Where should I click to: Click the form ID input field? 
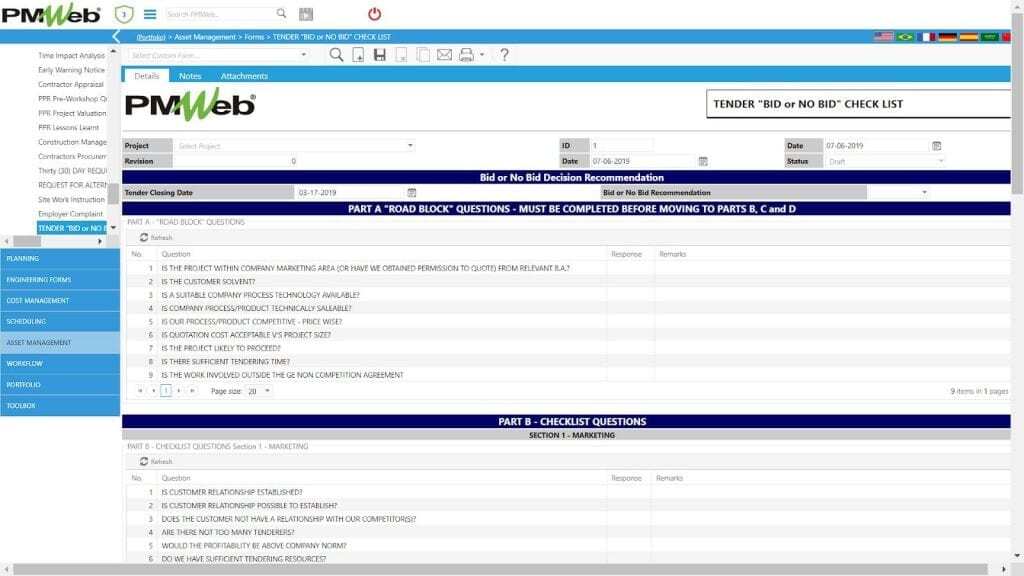click(x=620, y=146)
